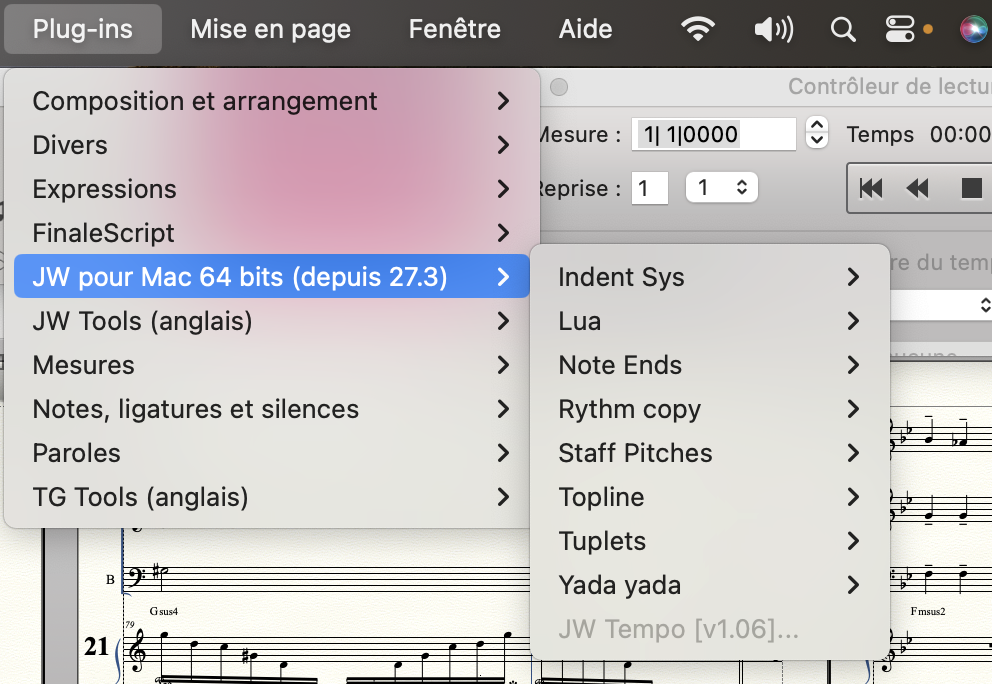The width and height of the screenshot is (992, 684).
Task: Open the Mise en page menu
Action: 270,29
